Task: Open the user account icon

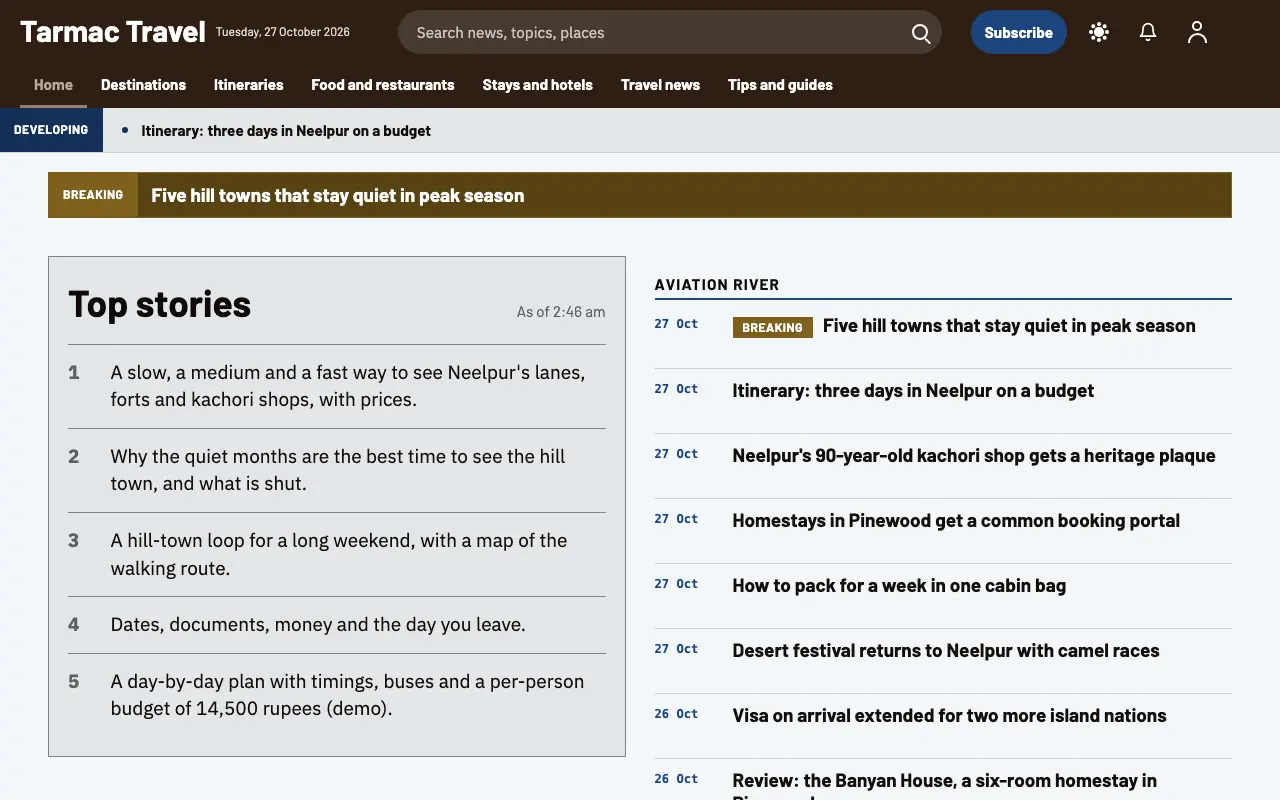Action: (x=1197, y=32)
